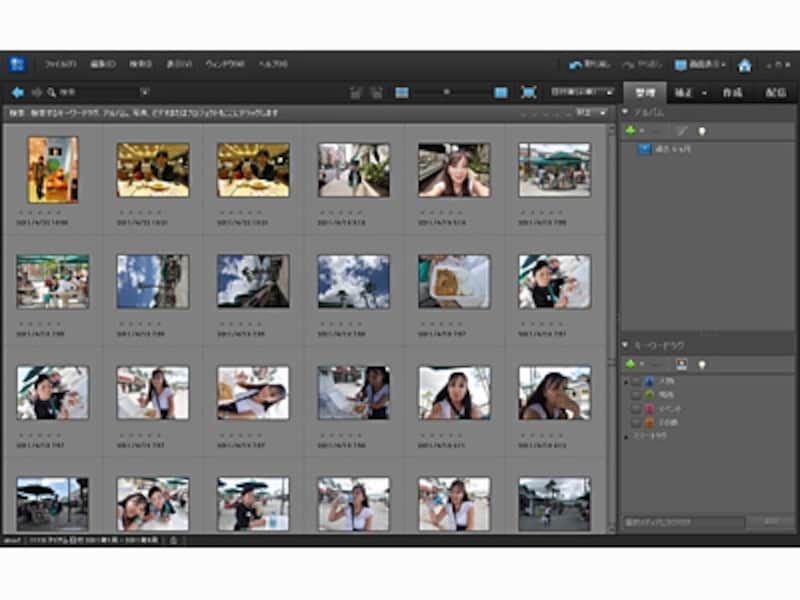Open the Display menu dropdown
This screenshot has width=800, height=600.
pos(700,65)
